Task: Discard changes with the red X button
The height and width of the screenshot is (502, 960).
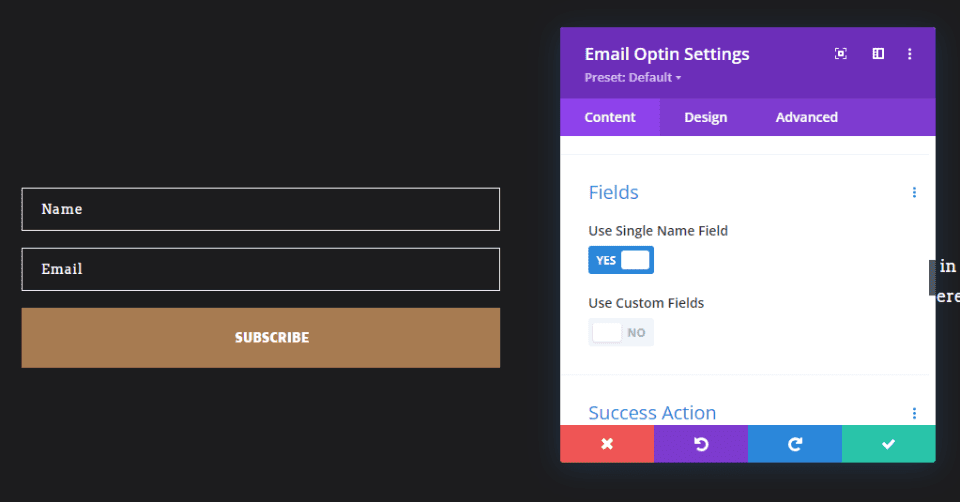Action: [607, 444]
